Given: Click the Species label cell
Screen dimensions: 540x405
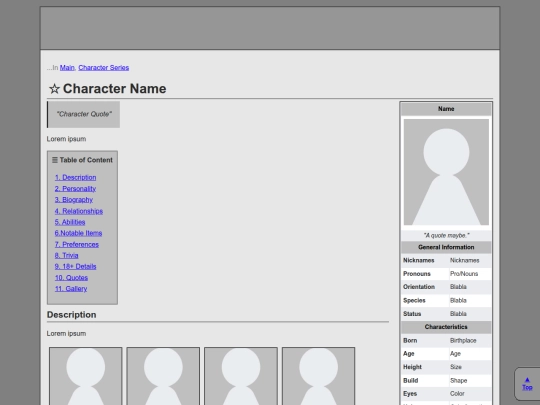Looking at the screenshot, I should click(x=424, y=300).
